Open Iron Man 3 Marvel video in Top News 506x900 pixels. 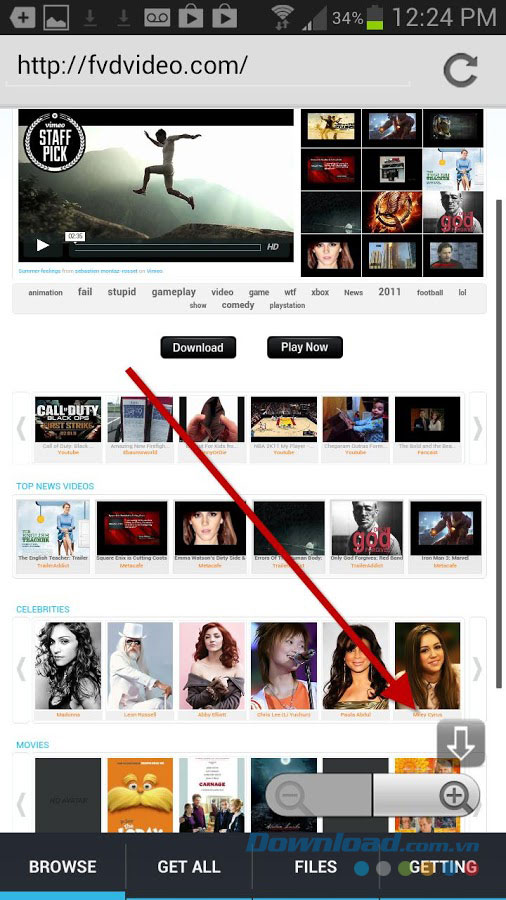pyautogui.click(x=446, y=528)
